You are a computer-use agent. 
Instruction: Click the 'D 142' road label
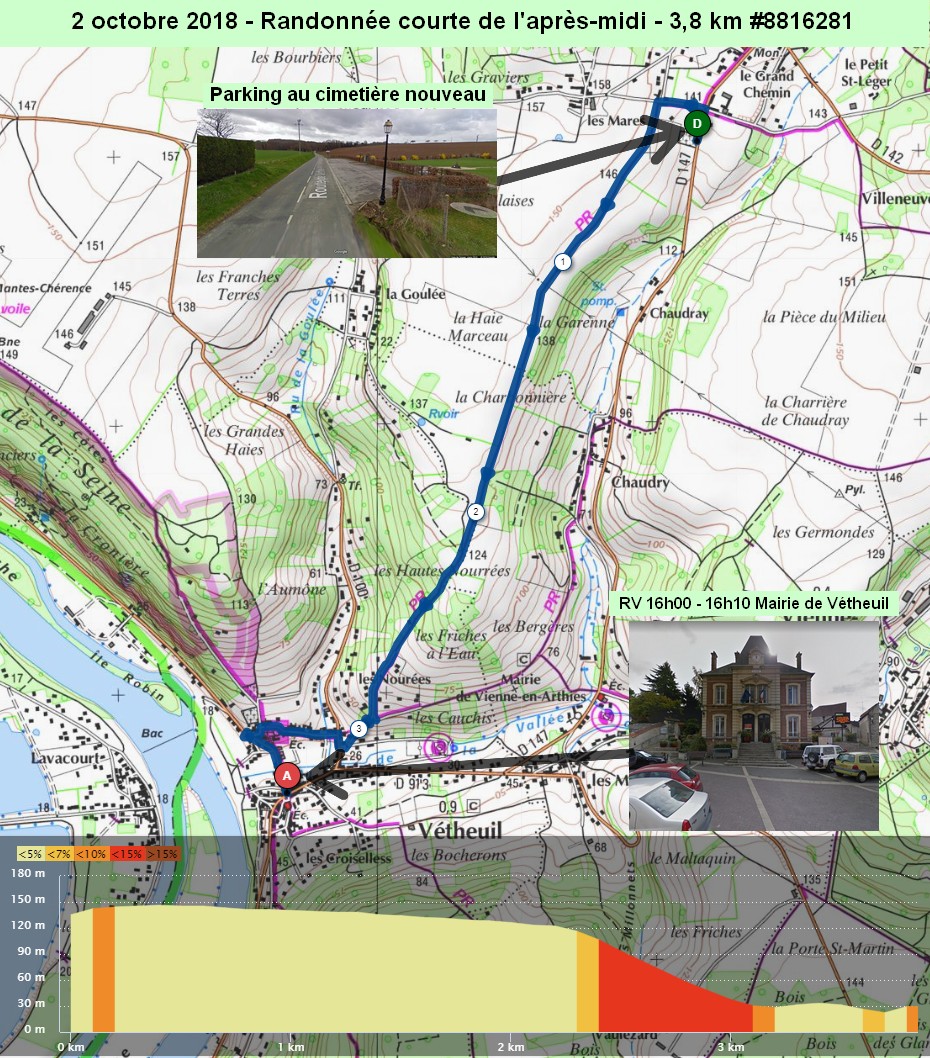click(886, 152)
